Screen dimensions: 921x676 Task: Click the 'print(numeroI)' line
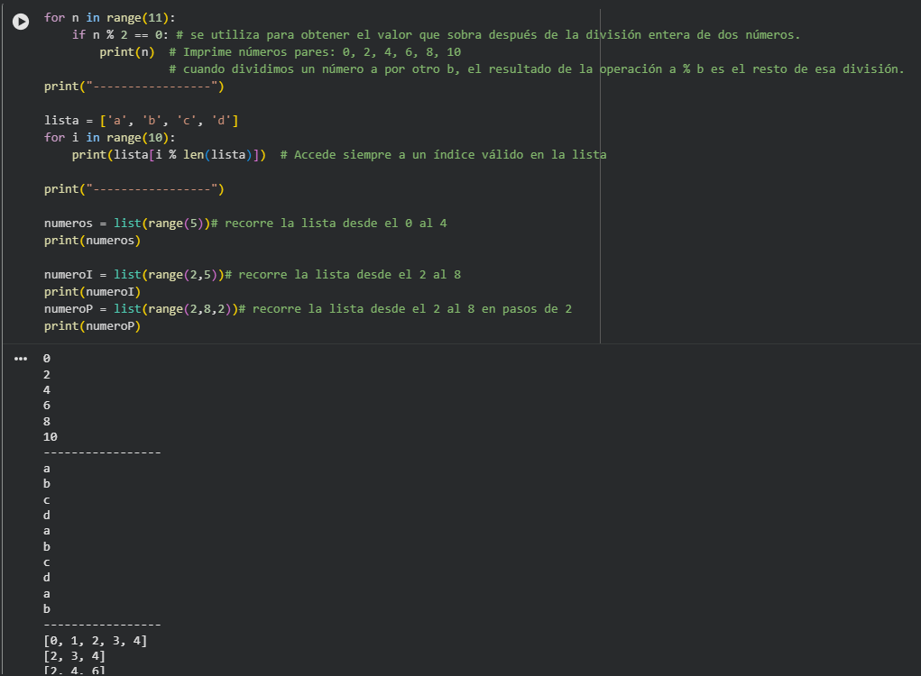(x=92, y=292)
